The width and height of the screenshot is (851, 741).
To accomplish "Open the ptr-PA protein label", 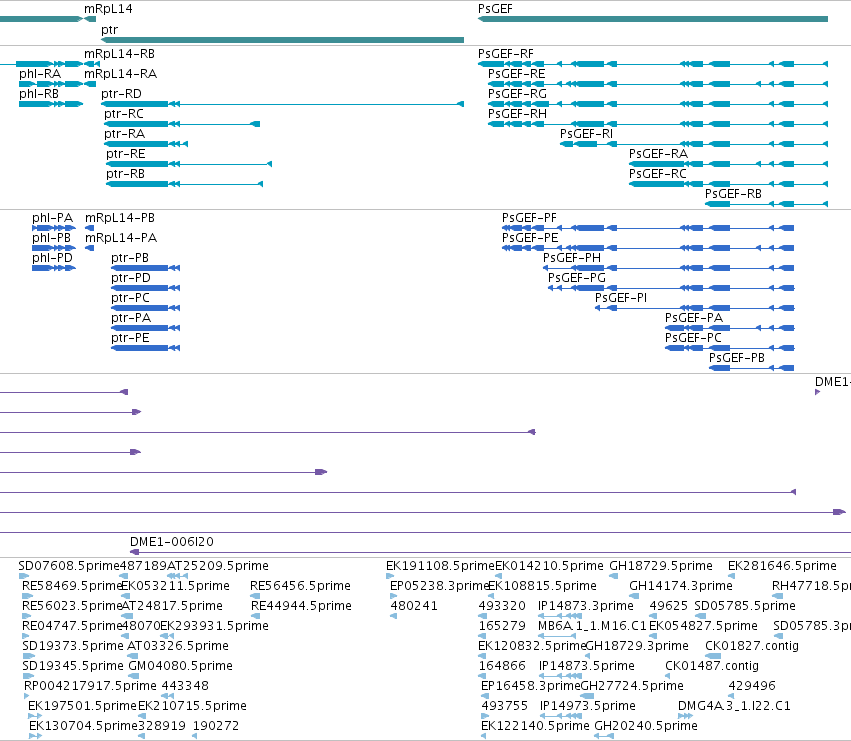I will click(131, 319).
